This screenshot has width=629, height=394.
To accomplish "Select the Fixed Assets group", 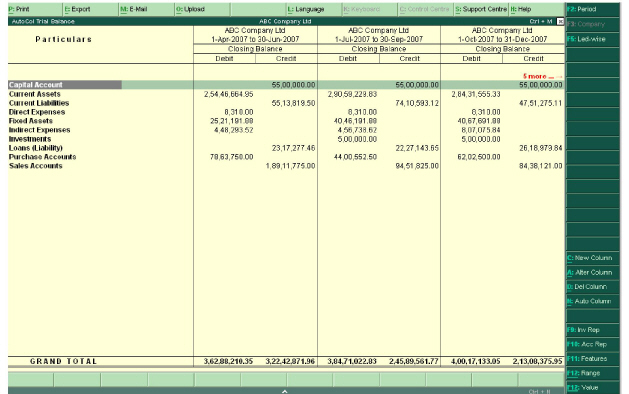I will click(x=286, y=121).
